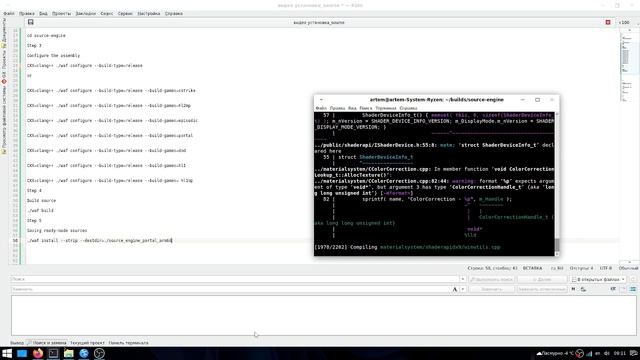640x360 pixels.
Task: Click the terminal window menu icon at title left
Action: (x=321, y=100)
